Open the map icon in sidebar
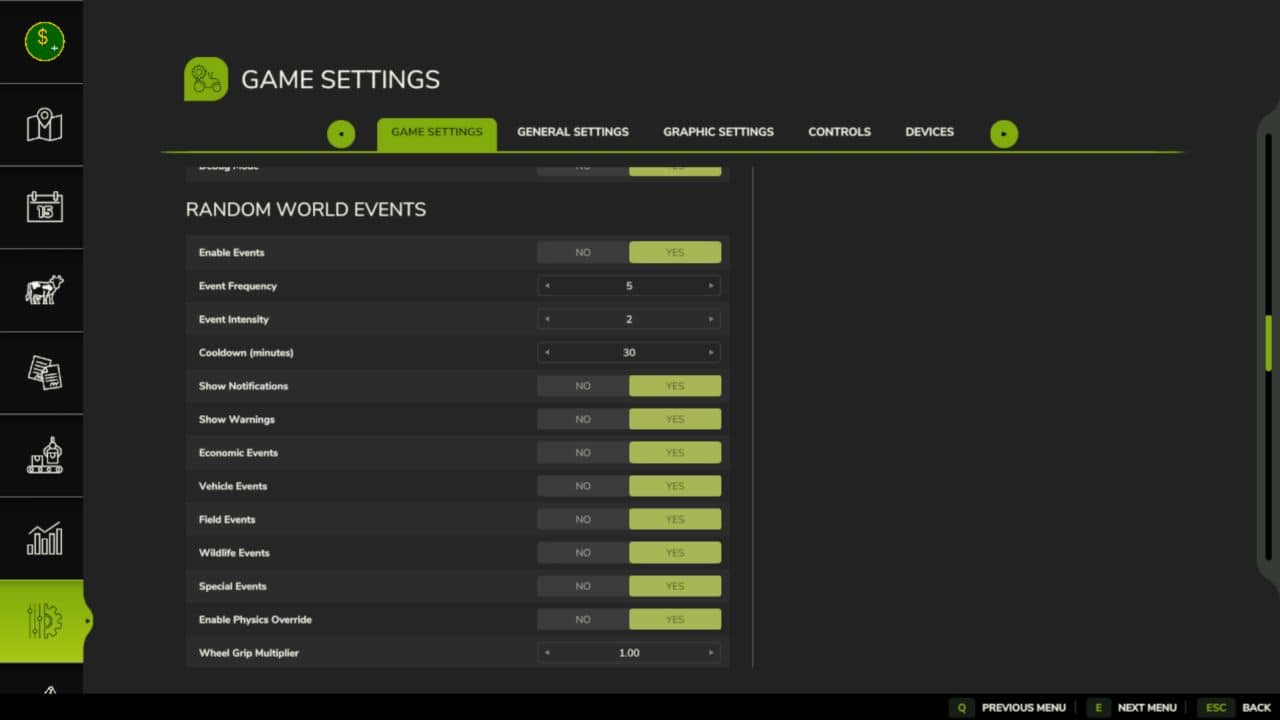Image resolution: width=1280 pixels, height=720 pixels. point(43,125)
